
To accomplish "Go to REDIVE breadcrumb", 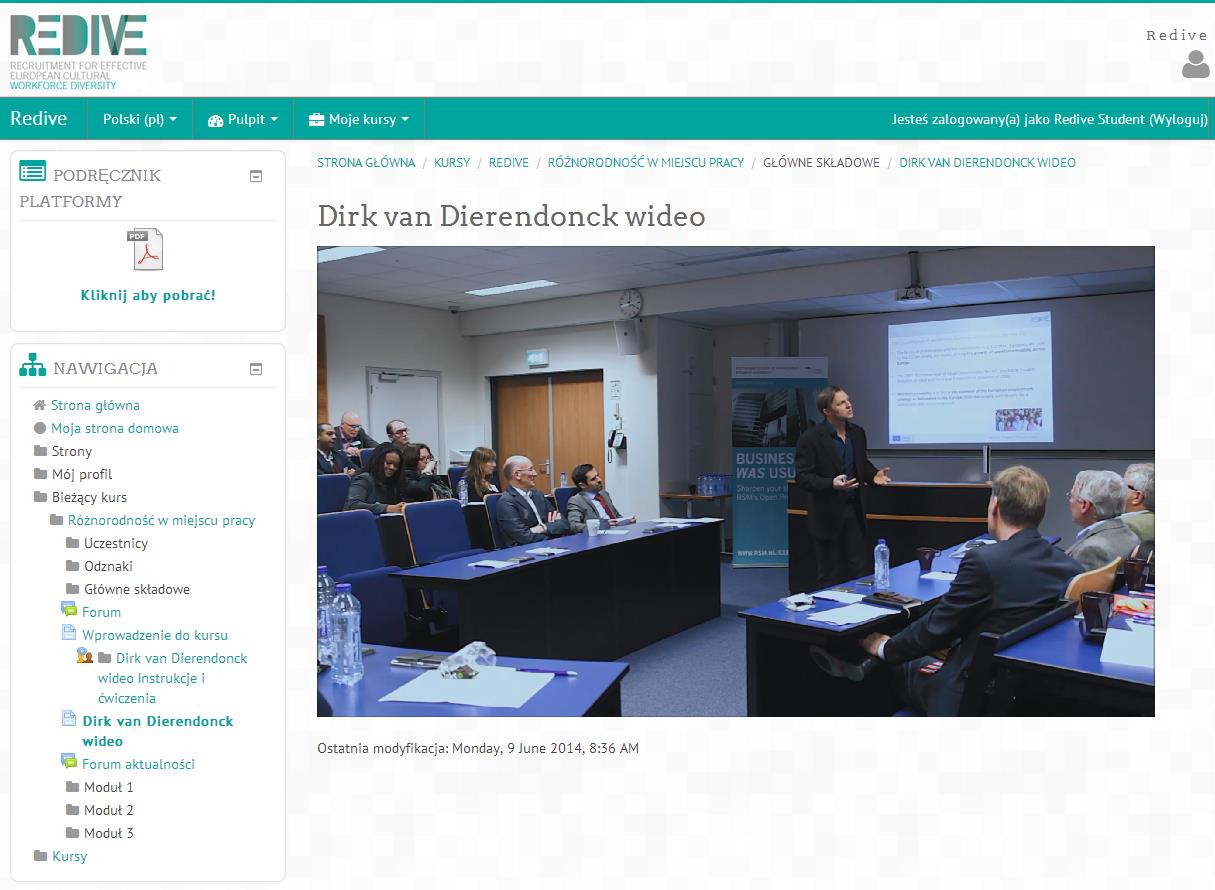I will coord(509,162).
